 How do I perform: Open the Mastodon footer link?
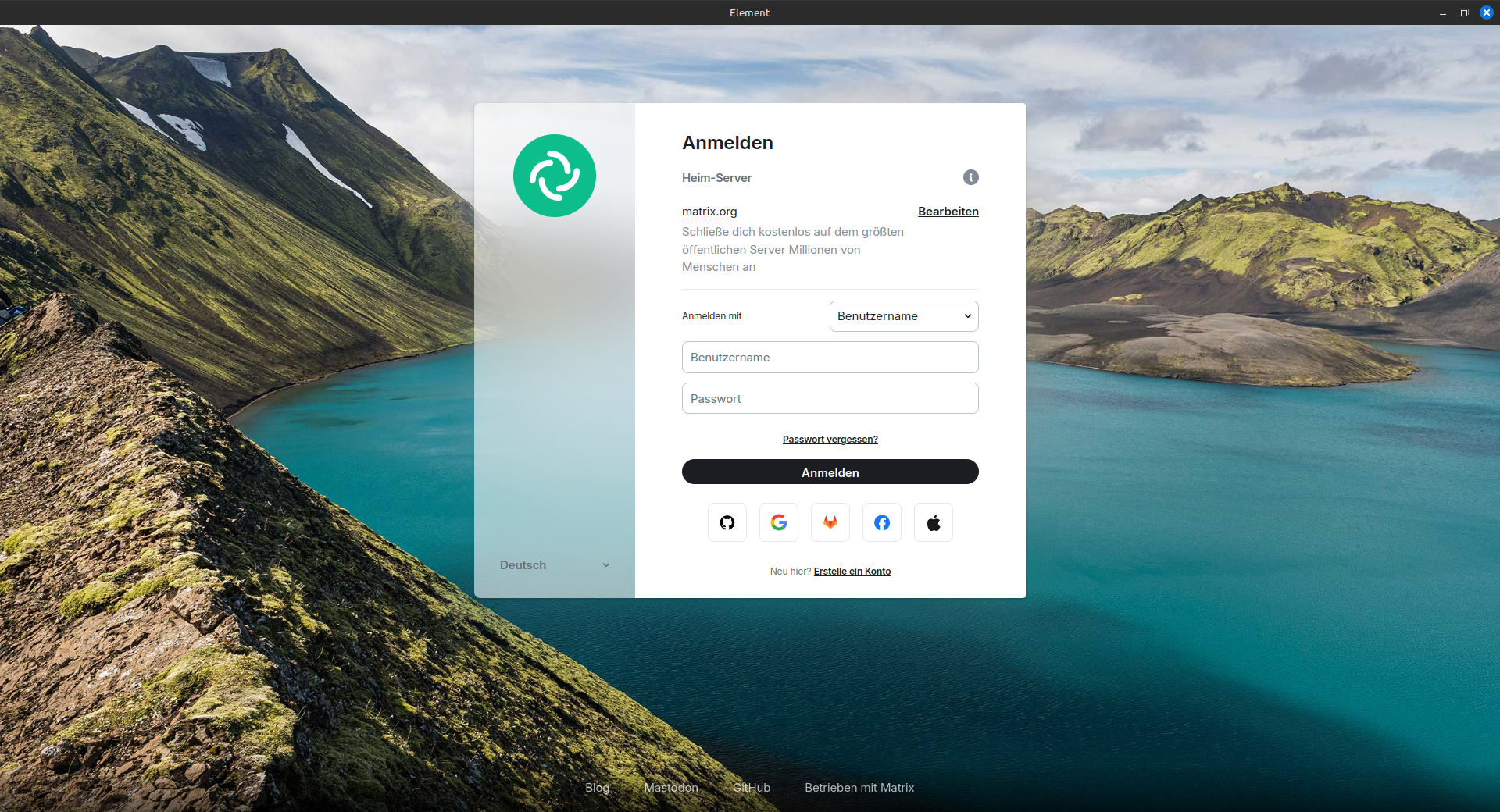pos(671,788)
